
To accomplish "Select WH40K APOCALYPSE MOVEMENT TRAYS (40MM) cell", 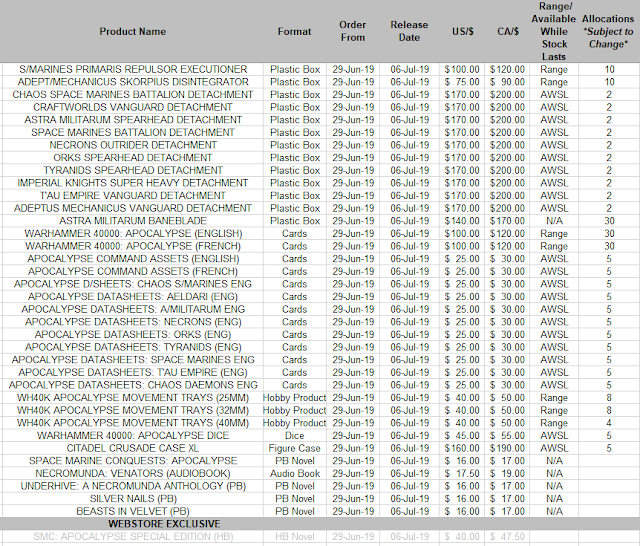I will click(133, 423).
